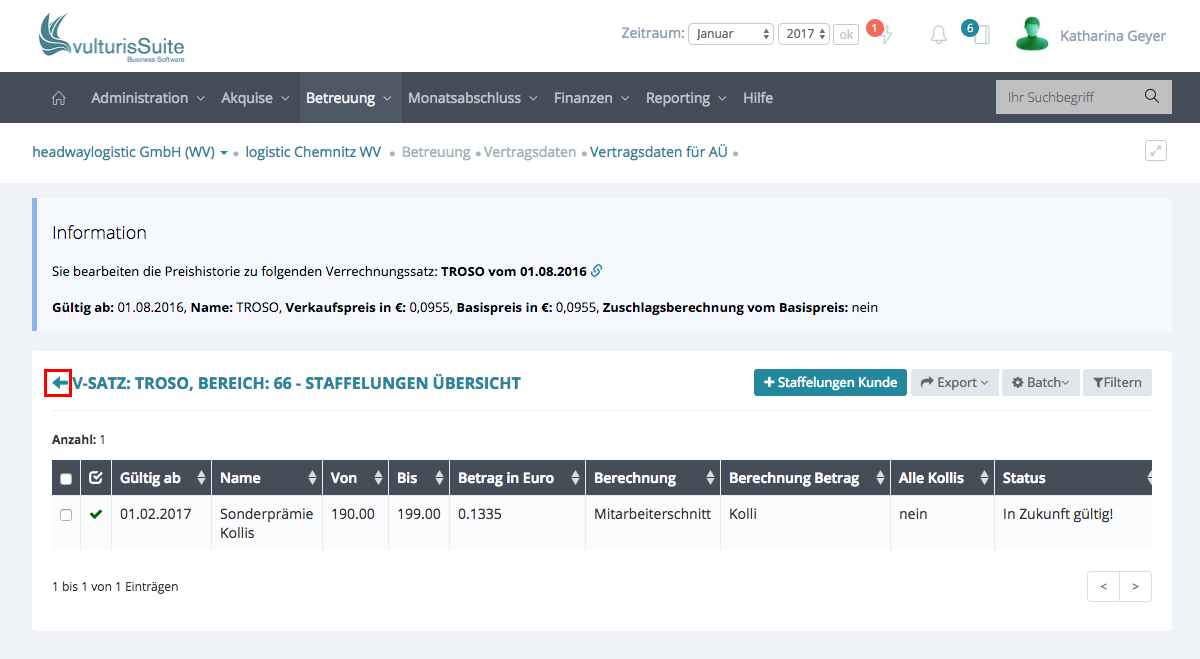This screenshot has width=1200, height=659.
Task: Click the link icon after TROSO vom 01.08.2016
Action: click(597, 271)
